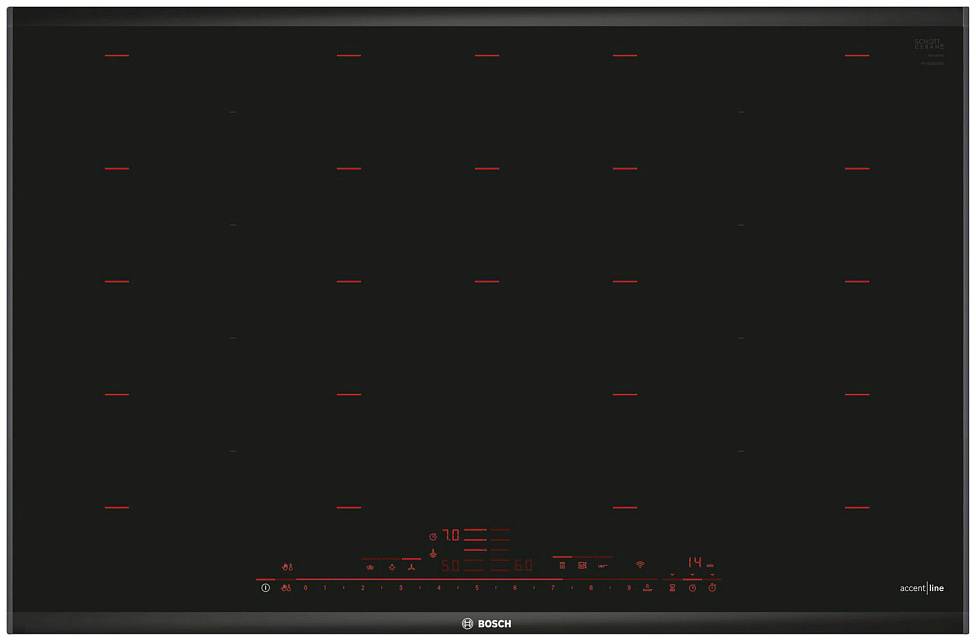This screenshot has width=976, height=641.
Task: Set power level 5 on the slider
Action: click(477, 588)
